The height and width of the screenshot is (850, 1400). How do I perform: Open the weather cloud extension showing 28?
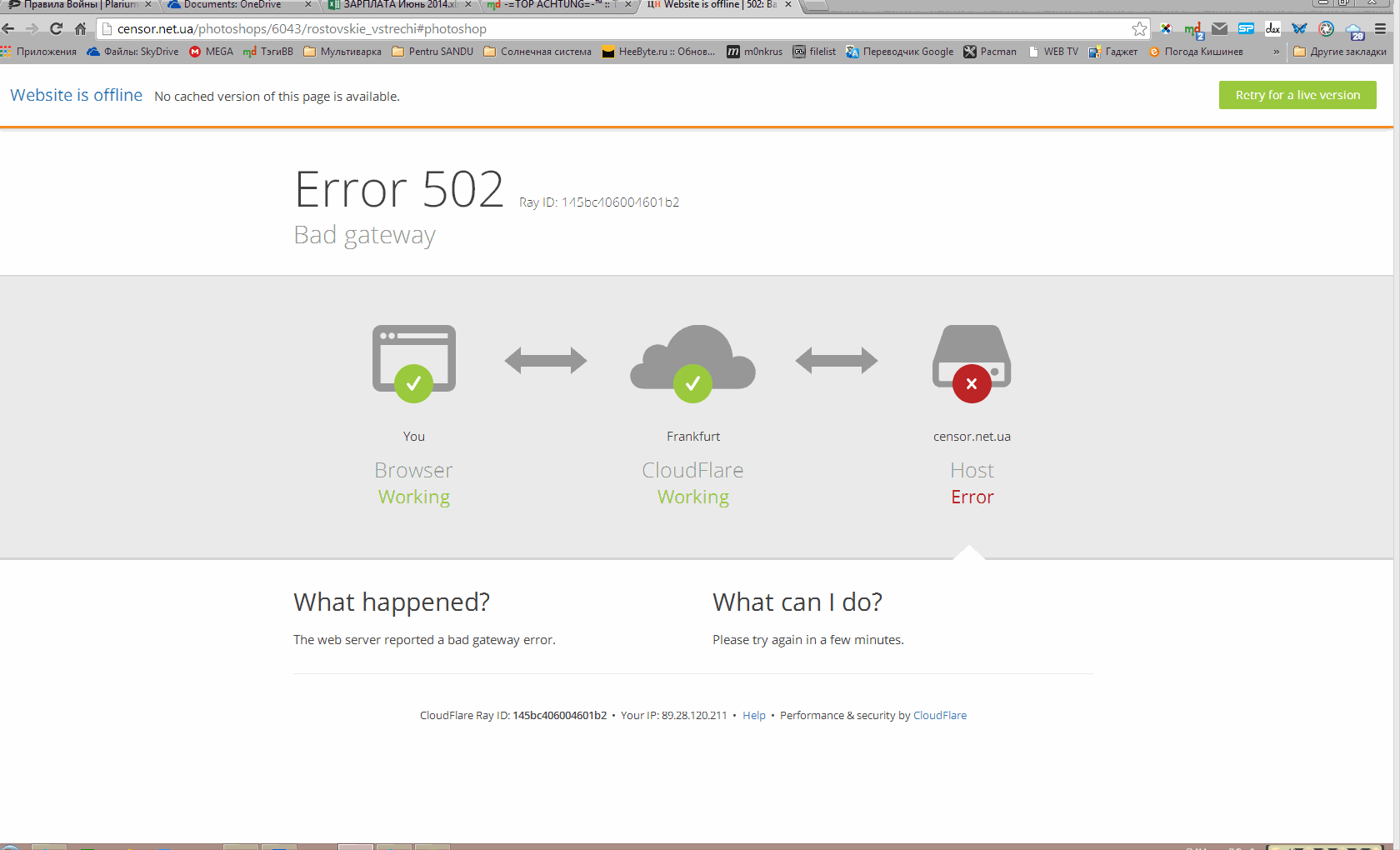tap(1354, 31)
